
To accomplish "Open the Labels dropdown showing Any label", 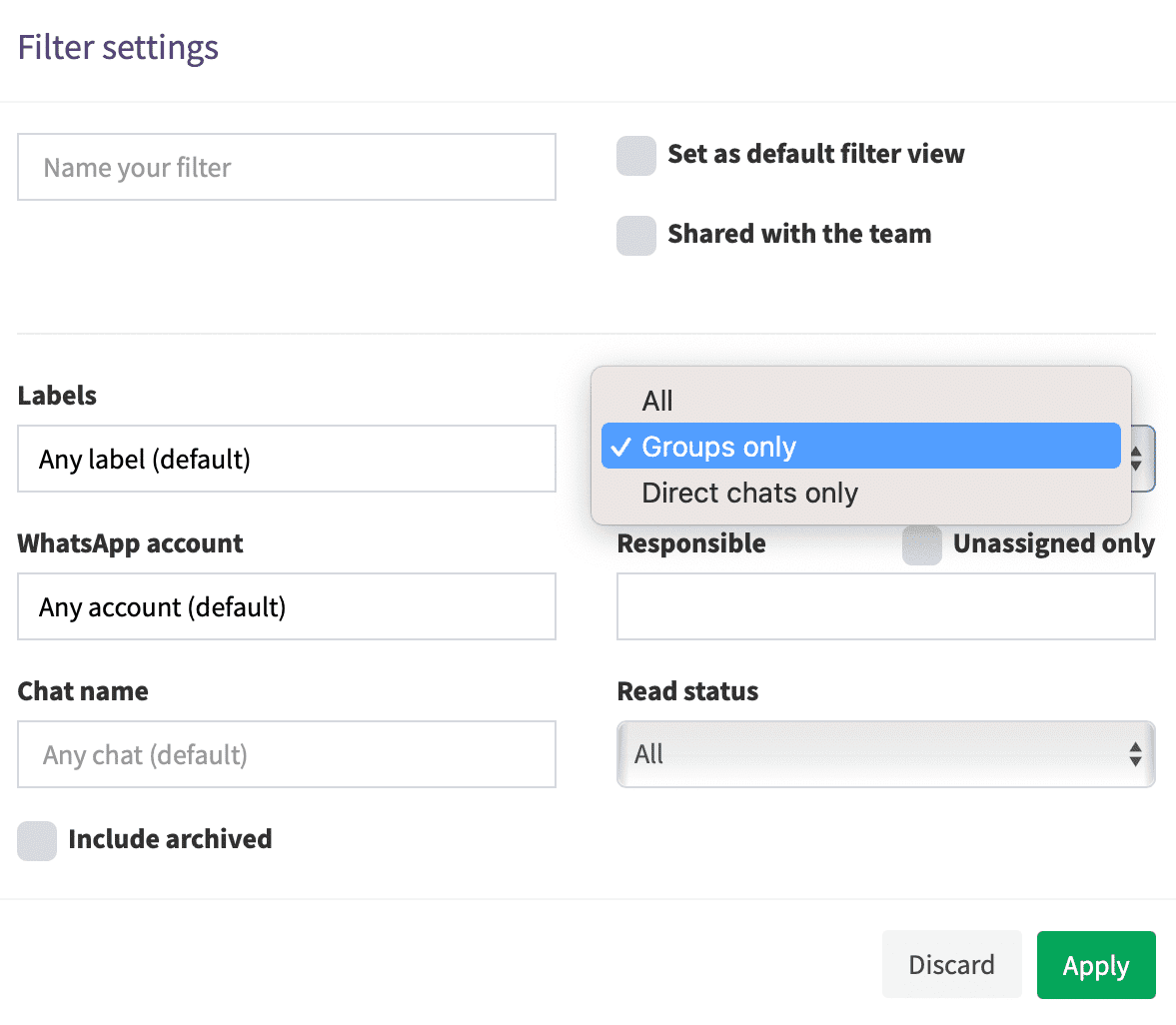I will [287, 459].
